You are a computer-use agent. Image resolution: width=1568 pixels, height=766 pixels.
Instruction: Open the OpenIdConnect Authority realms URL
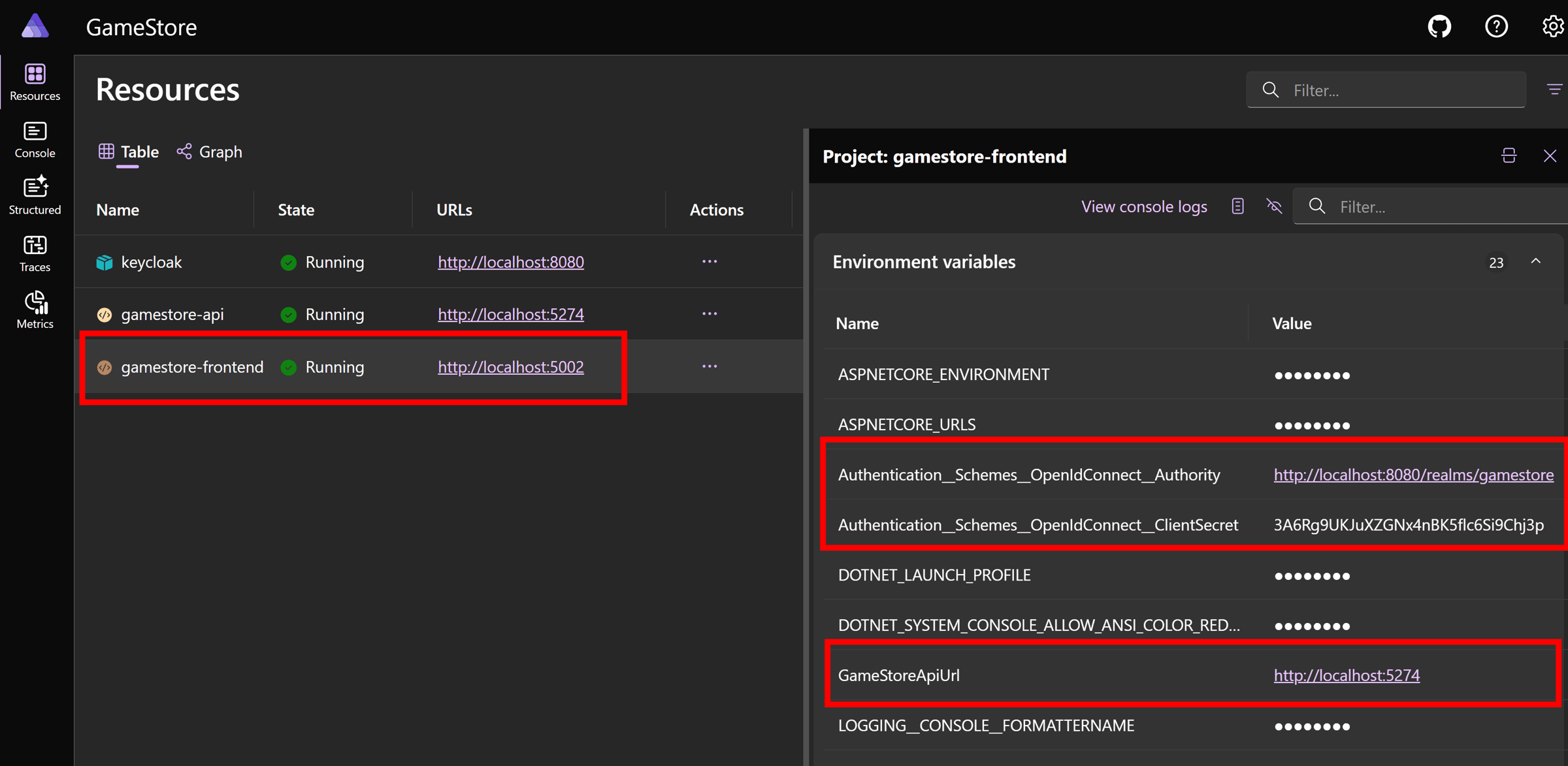pos(1414,475)
